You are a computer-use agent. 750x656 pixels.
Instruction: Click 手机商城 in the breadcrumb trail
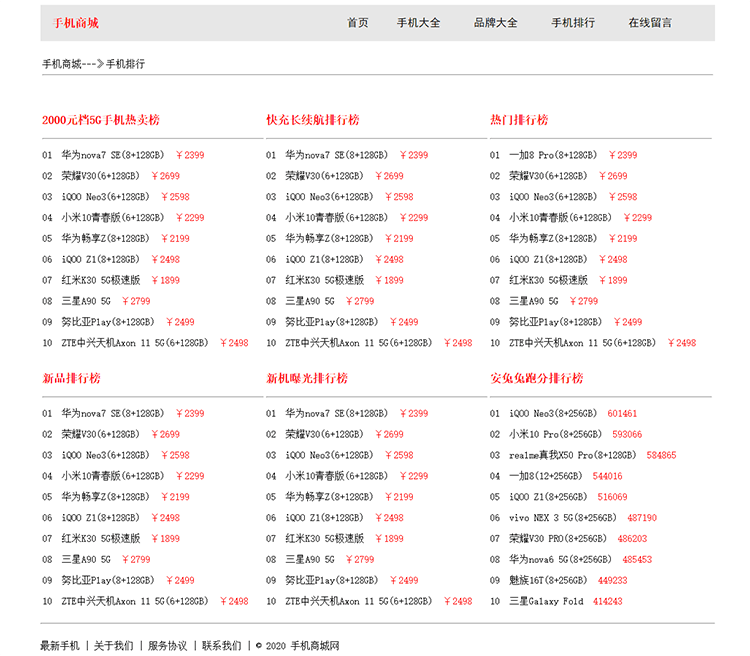(62, 64)
